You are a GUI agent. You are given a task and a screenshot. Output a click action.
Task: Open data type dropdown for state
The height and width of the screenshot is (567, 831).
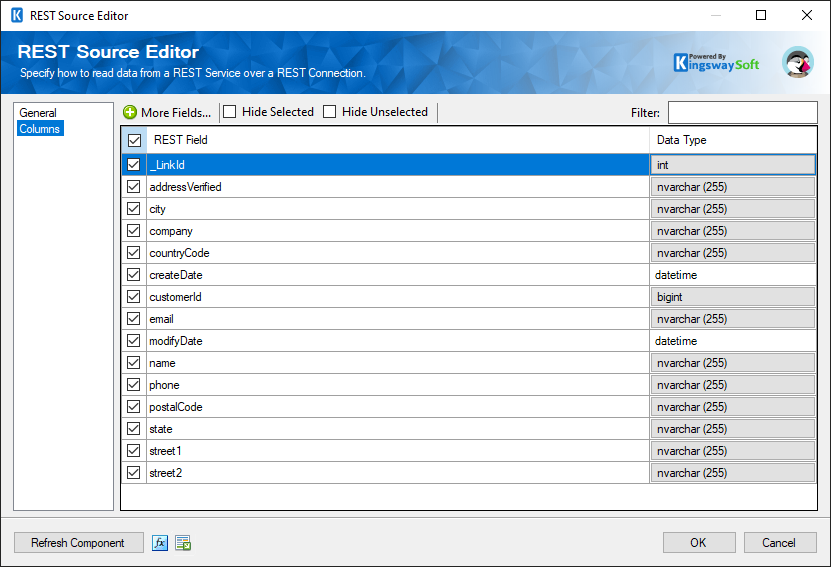[x=733, y=429]
